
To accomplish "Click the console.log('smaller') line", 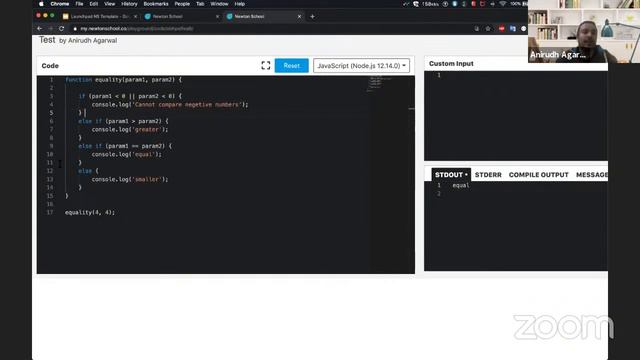I will [130, 179].
